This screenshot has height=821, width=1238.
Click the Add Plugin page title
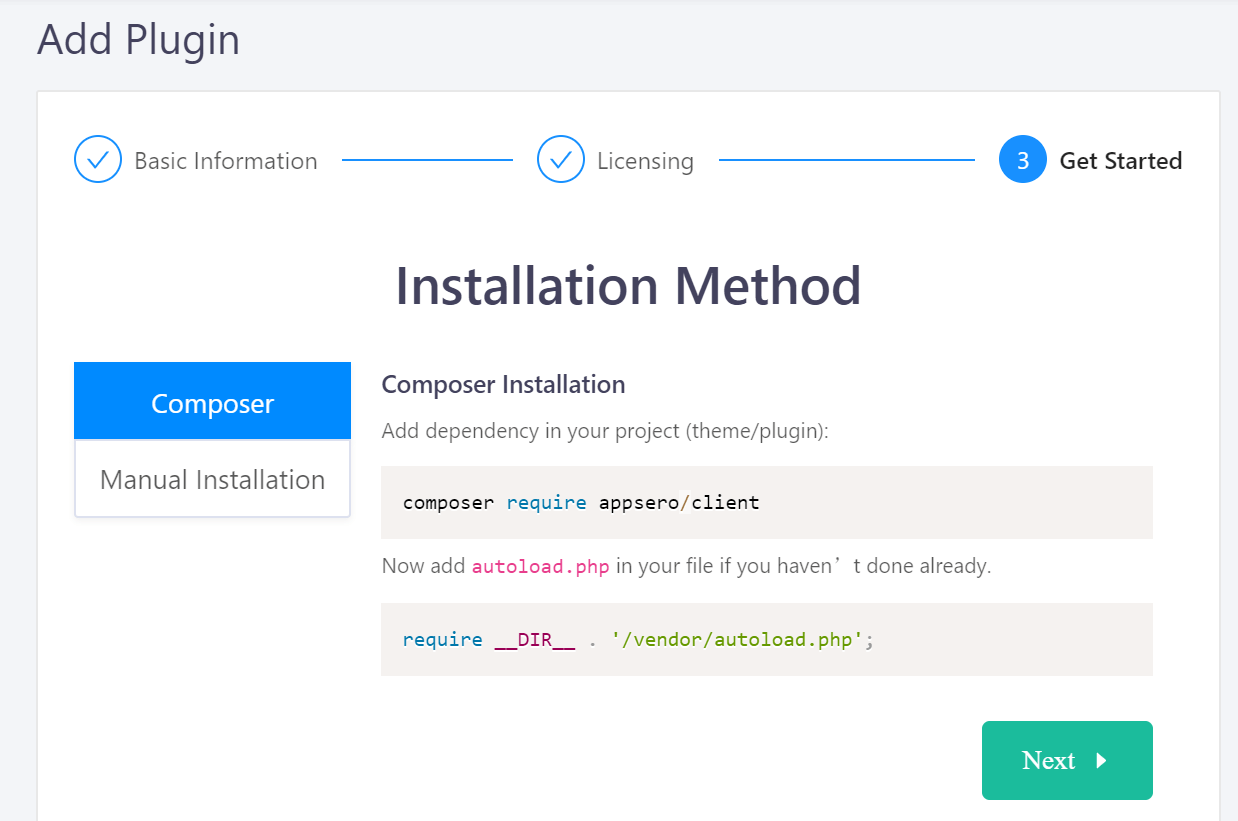tap(138, 40)
